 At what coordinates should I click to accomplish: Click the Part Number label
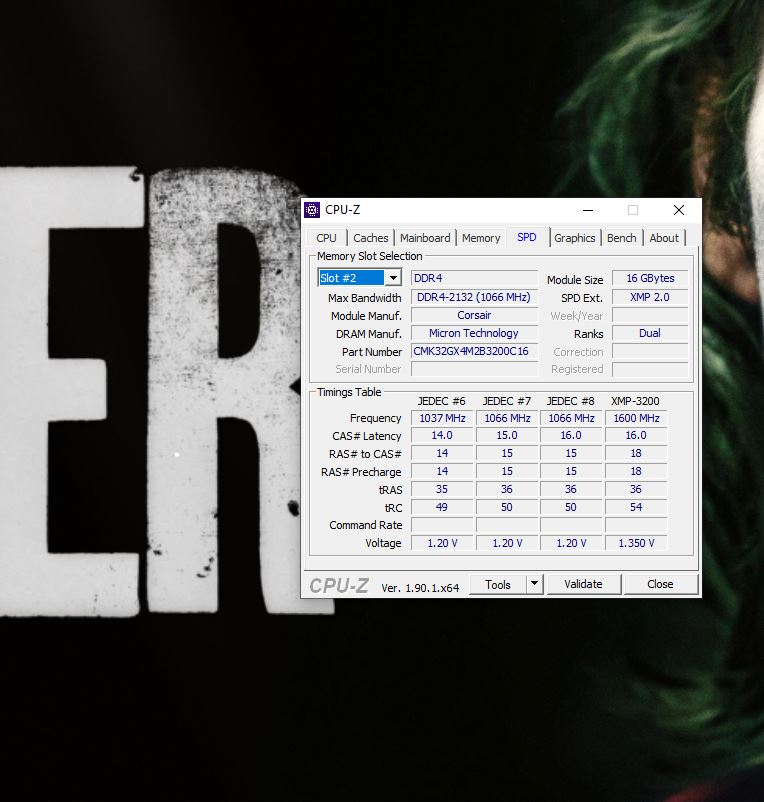tap(372, 352)
